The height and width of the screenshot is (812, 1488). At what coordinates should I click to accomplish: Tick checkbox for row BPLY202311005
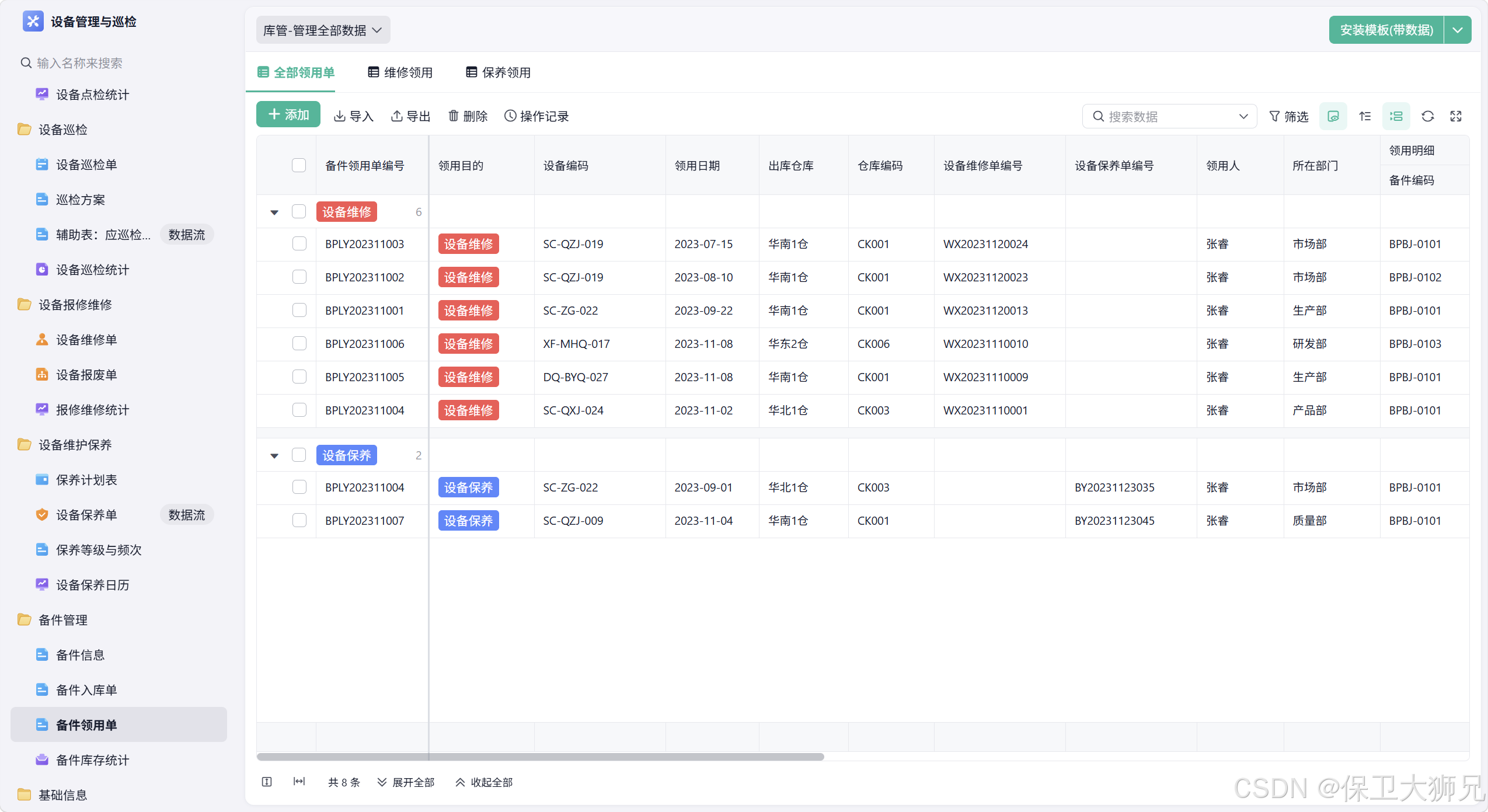(x=299, y=377)
